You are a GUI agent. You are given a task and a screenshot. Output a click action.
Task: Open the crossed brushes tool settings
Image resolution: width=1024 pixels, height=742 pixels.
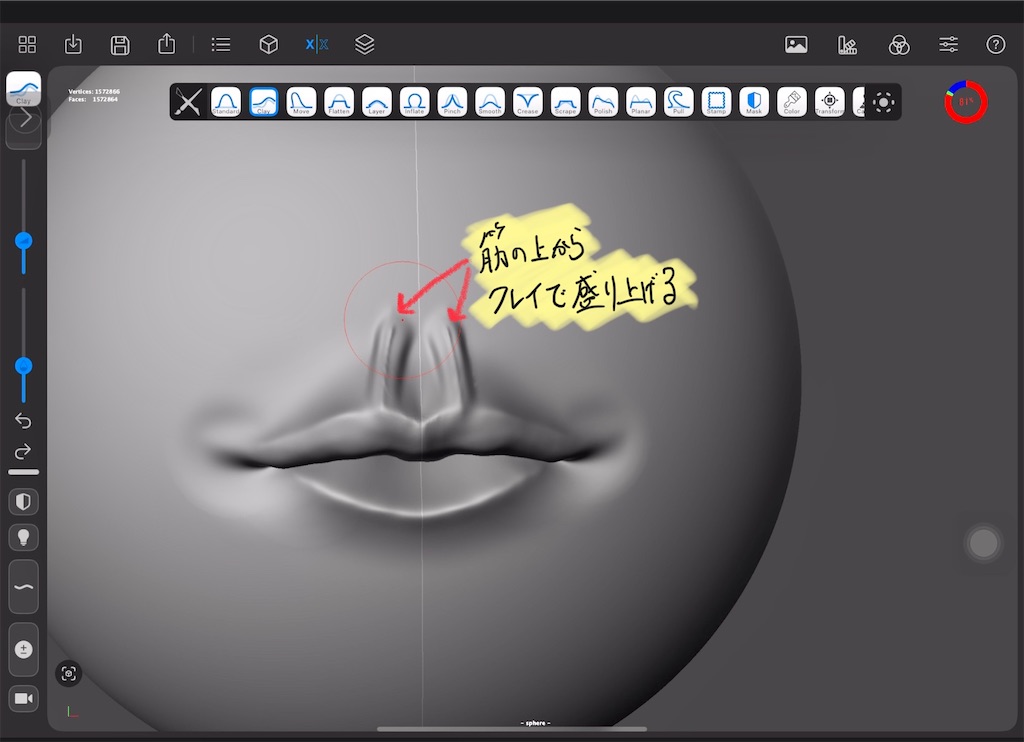pyautogui.click(x=188, y=102)
